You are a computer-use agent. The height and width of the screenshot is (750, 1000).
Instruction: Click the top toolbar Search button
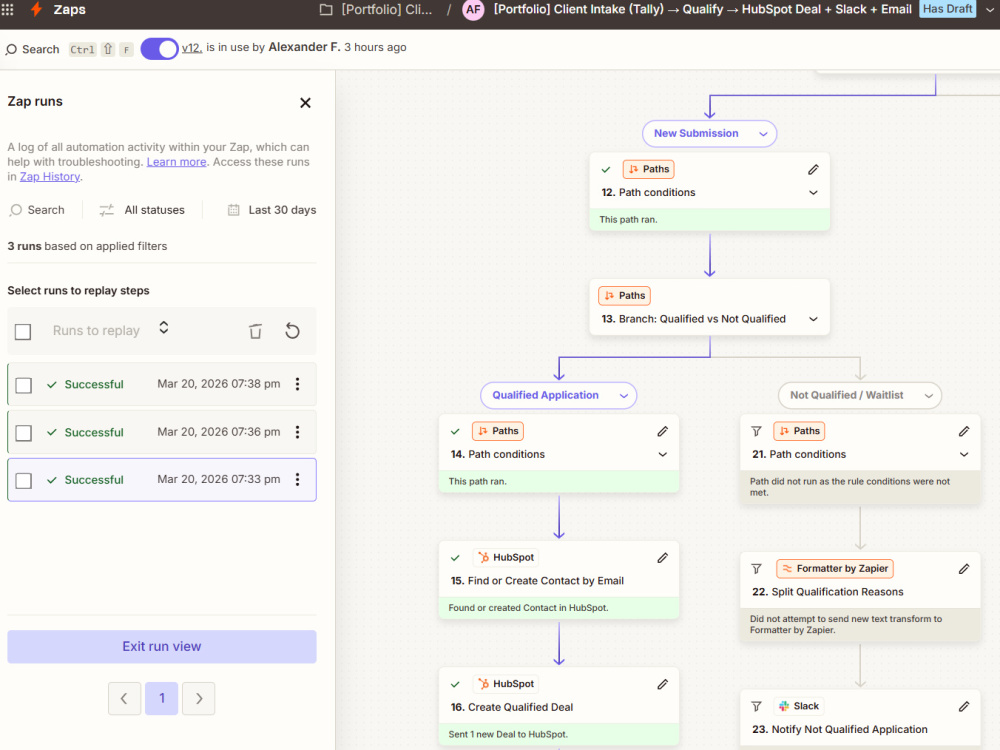(x=33, y=49)
